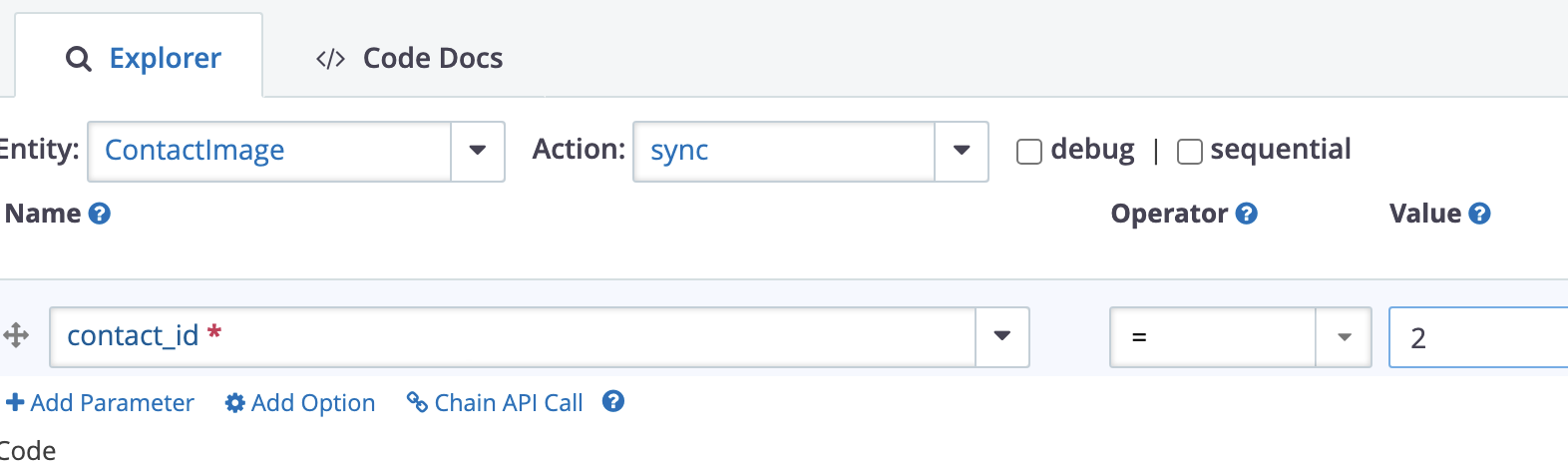Click the plus icon of Add Parameter
Screen dimensions: 1568x471
pyautogui.click(x=15, y=402)
